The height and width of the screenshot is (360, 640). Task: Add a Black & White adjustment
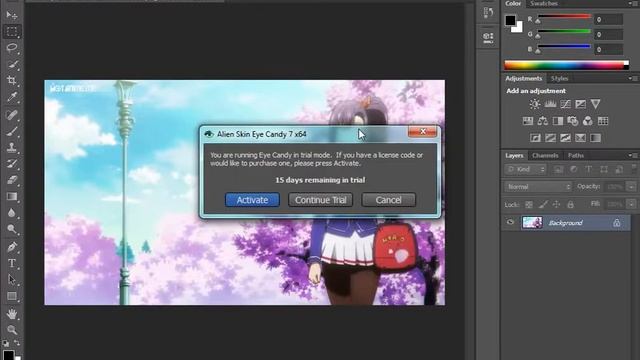pos(558,121)
